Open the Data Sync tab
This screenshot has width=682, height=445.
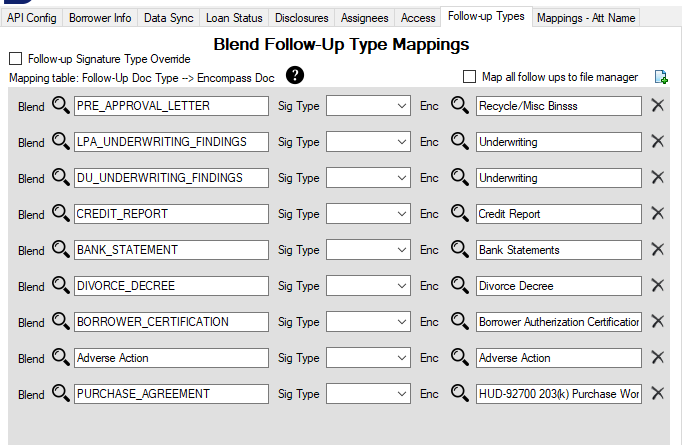pyautogui.click(x=169, y=18)
